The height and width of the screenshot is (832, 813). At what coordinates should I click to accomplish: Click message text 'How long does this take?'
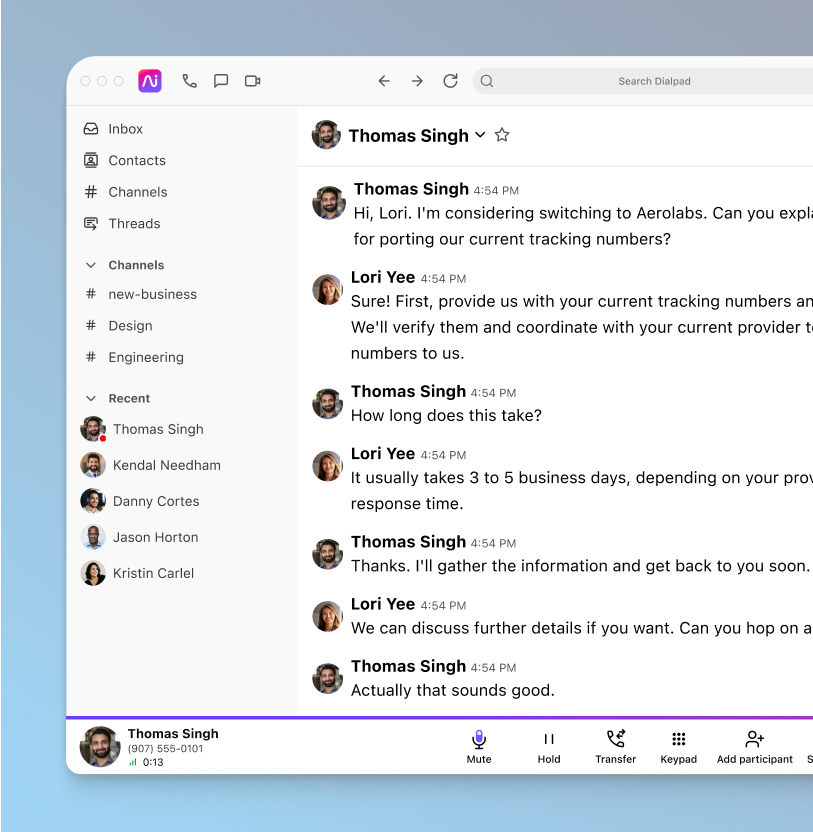[446, 415]
